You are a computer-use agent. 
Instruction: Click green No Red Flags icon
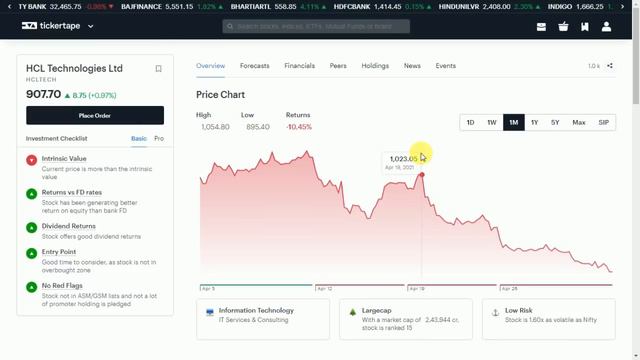[x=31, y=287]
